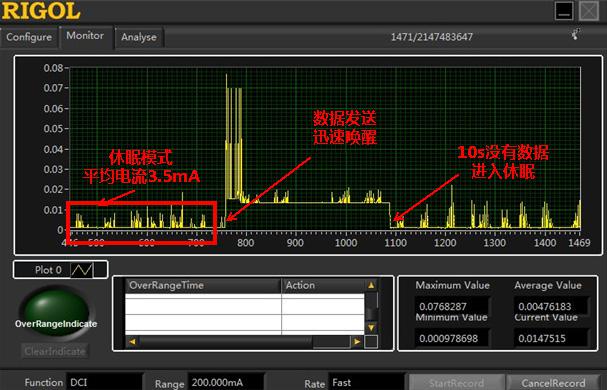Switch to the Configure tab
Viewport: 607px width, 390px height.
click(29, 37)
